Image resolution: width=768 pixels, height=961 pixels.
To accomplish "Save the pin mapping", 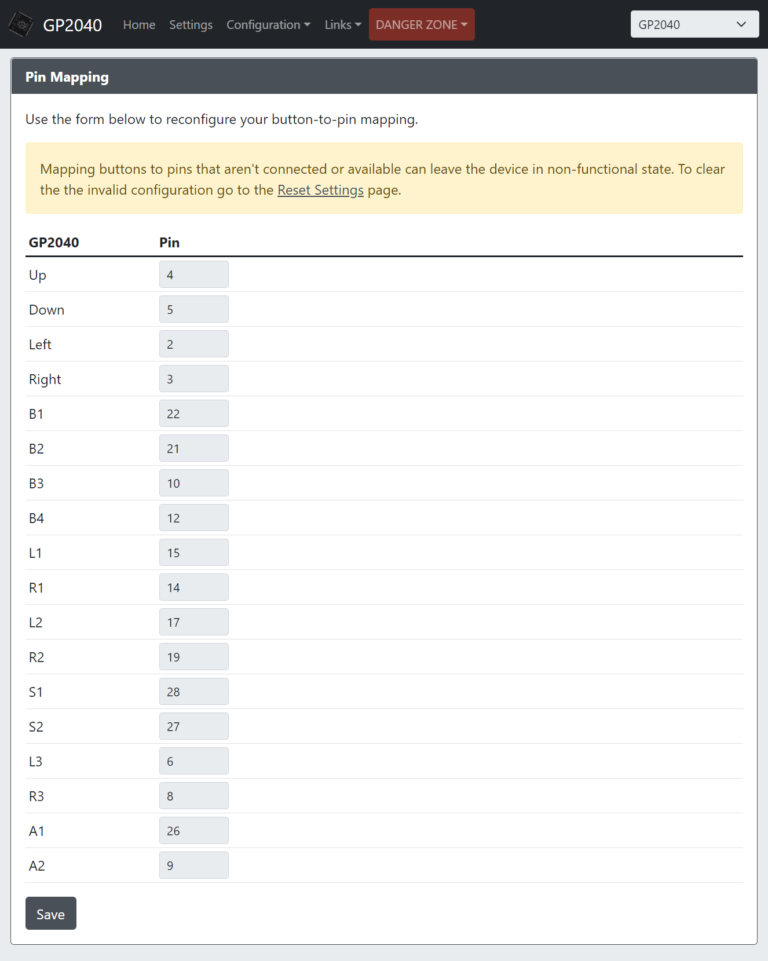I will click(x=50, y=914).
